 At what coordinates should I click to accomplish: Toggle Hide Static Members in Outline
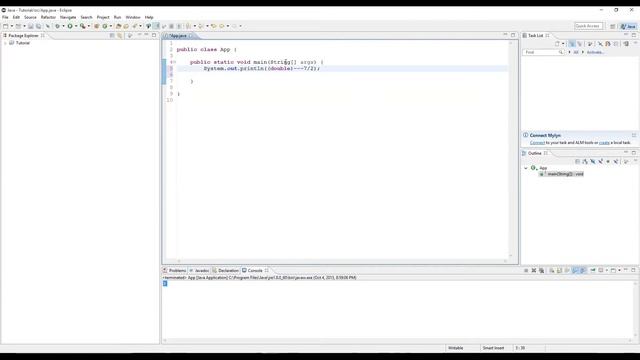pos(600,162)
